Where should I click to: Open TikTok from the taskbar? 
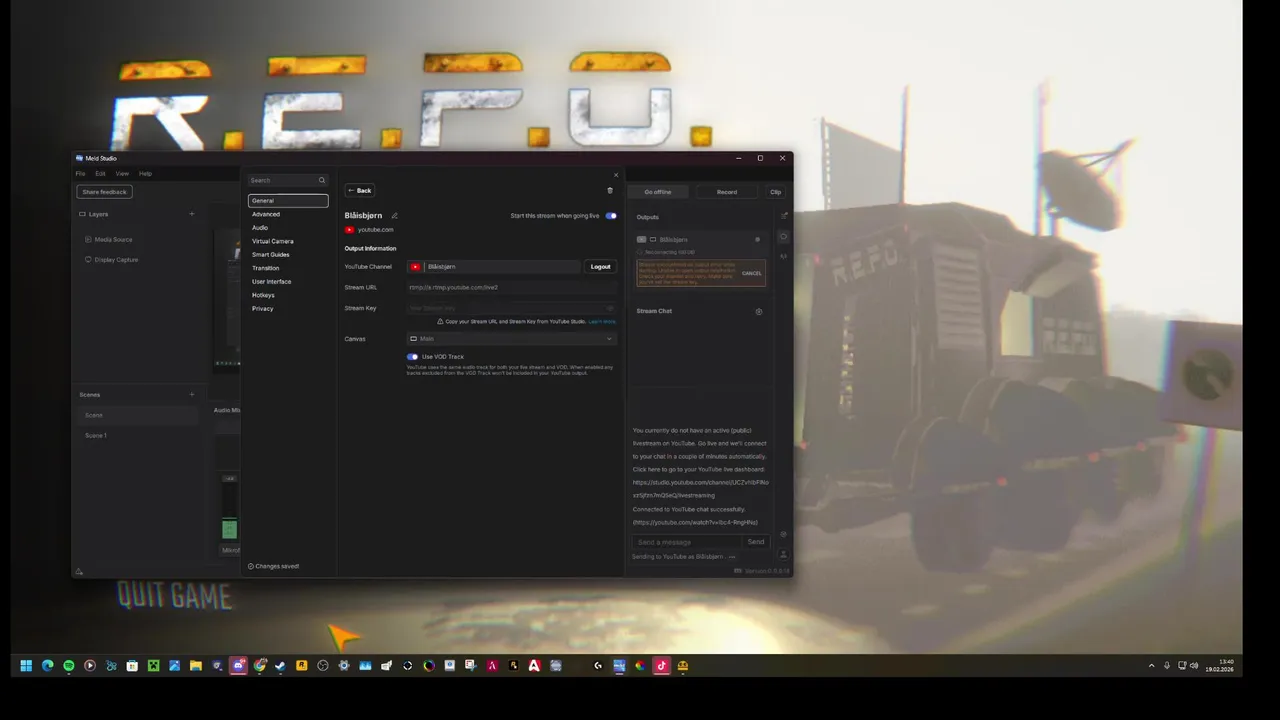[661, 666]
